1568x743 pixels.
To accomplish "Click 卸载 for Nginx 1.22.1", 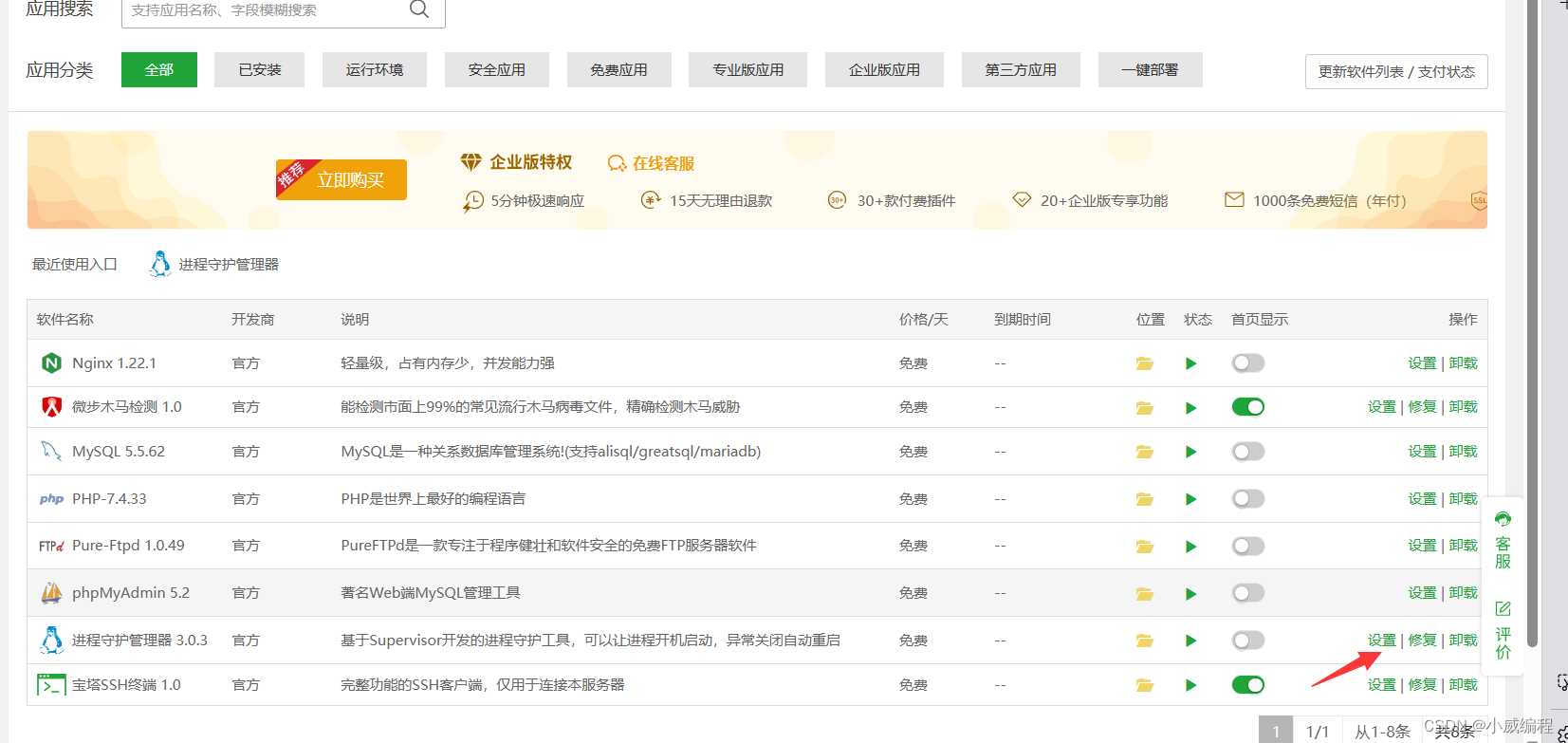I will (1464, 363).
